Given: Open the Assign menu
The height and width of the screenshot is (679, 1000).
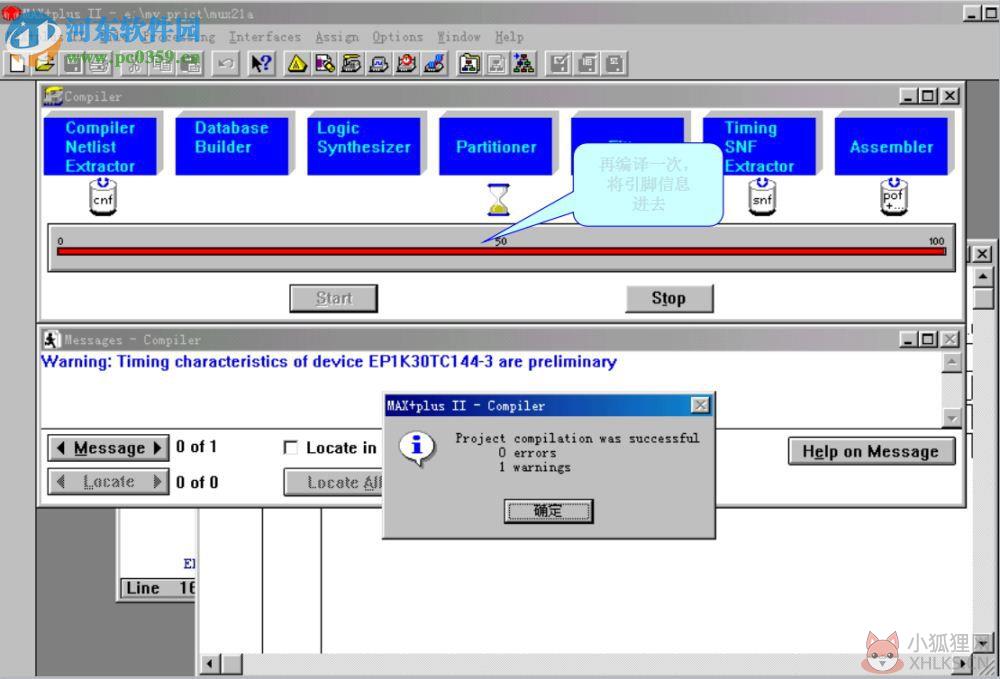Looking at the screenshot, I should point(337,37).
